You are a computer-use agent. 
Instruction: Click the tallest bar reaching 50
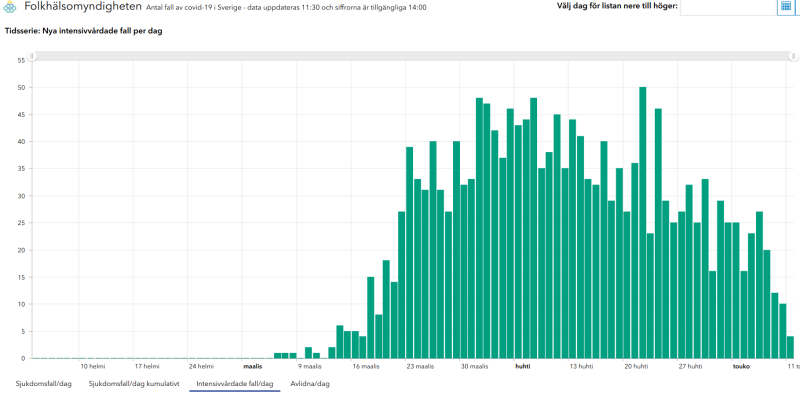point(643,223)
